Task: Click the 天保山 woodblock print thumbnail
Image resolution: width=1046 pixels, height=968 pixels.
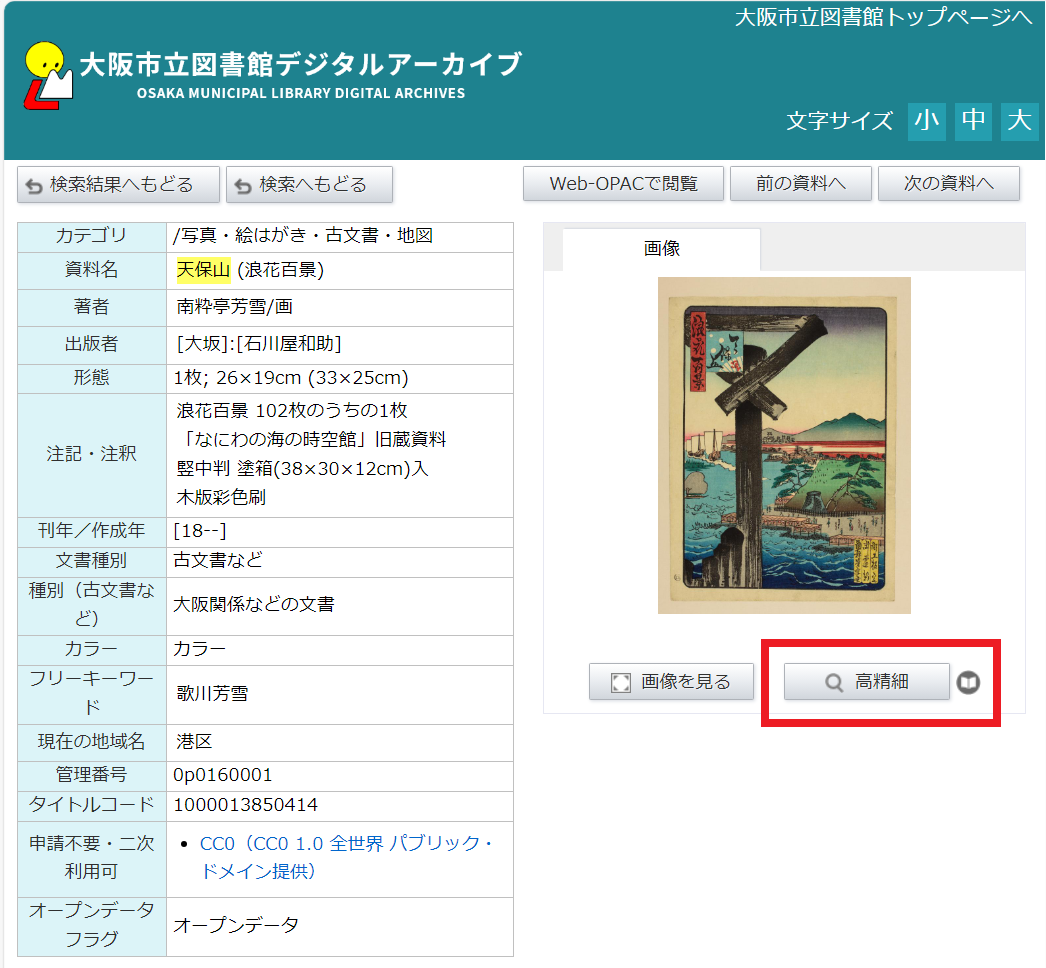Action: point(784,445)
